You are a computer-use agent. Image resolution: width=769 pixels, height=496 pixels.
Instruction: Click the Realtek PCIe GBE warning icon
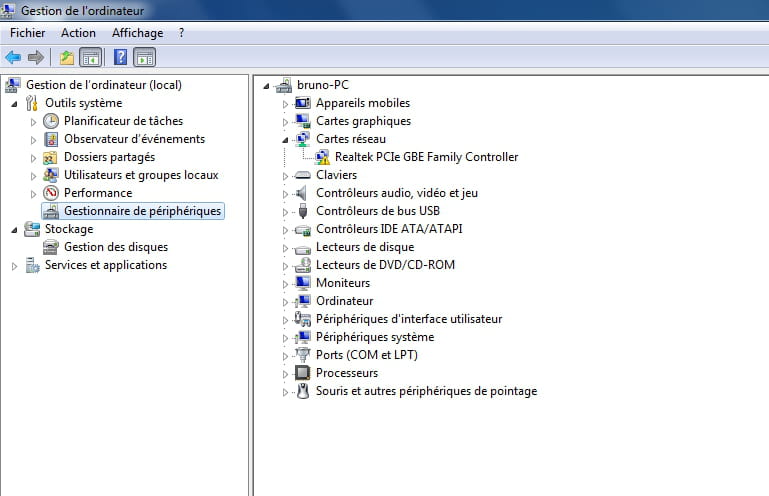tap(322, 157)
